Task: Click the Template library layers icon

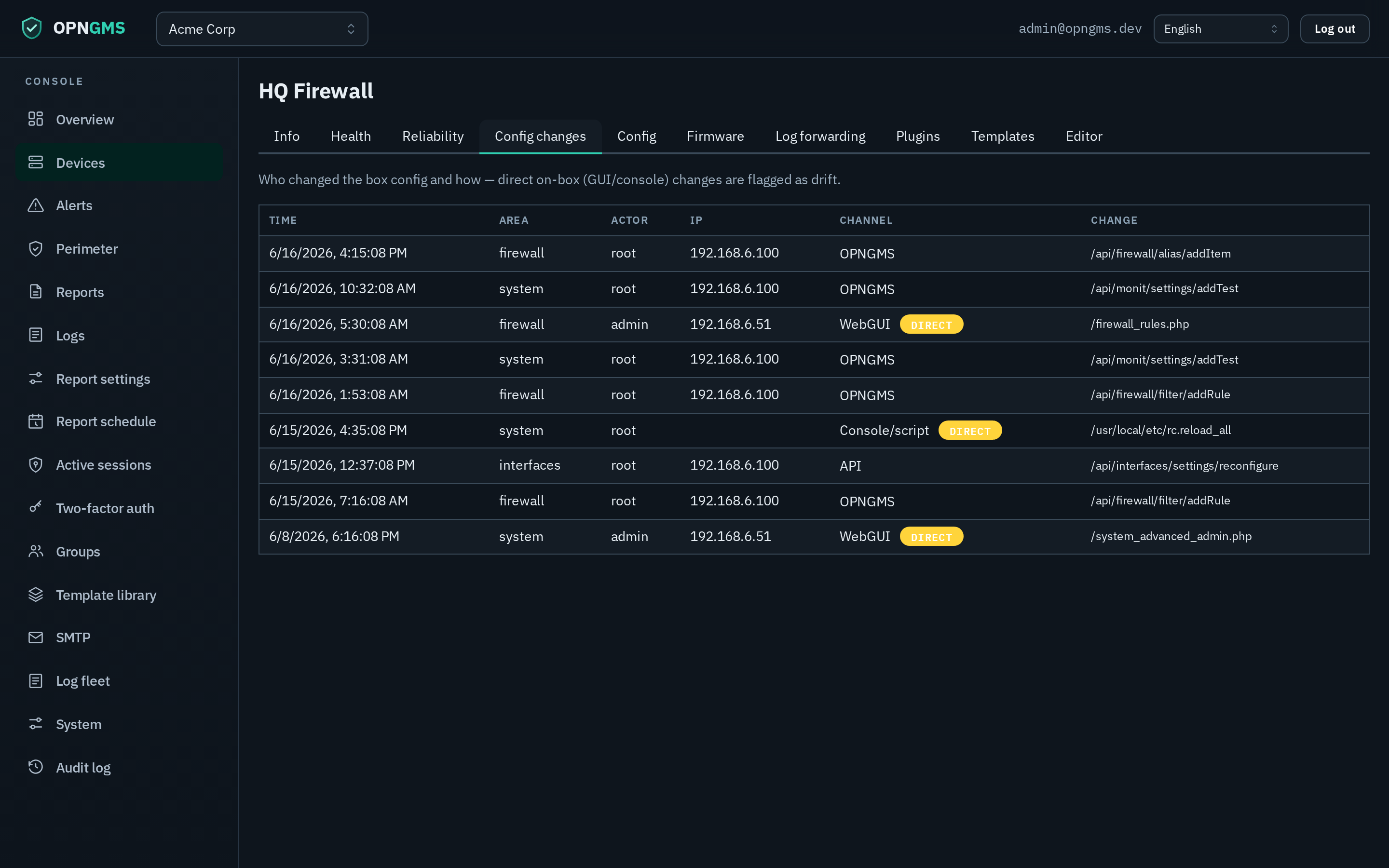Action: (x=36, y=595)
